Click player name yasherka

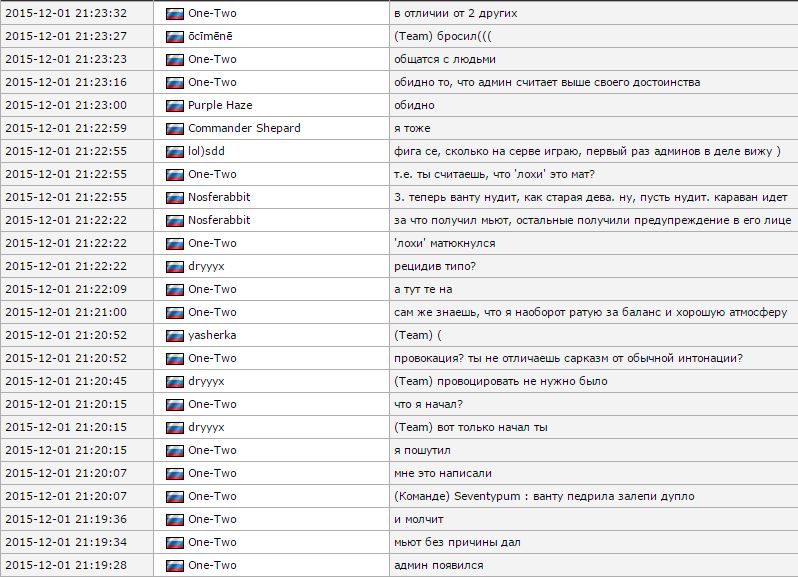[x=212, y=335]
